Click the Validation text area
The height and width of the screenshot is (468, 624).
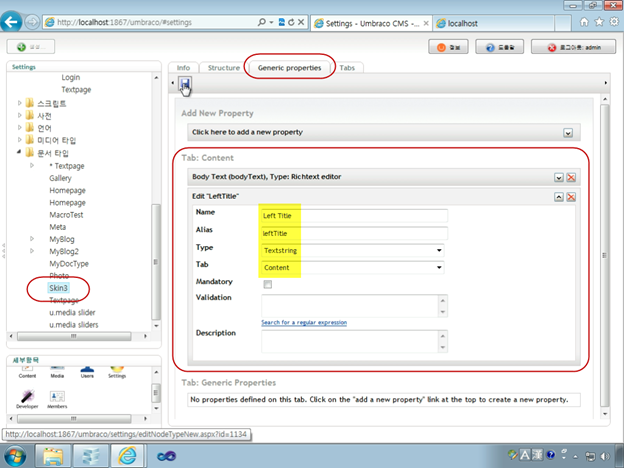(354, 306)
